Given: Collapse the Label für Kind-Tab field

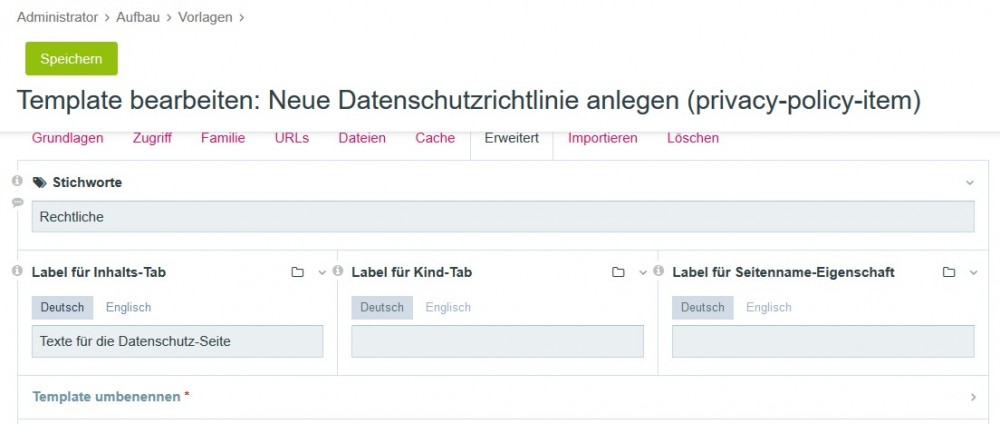Looking at the screenshot, I should 643,273.
